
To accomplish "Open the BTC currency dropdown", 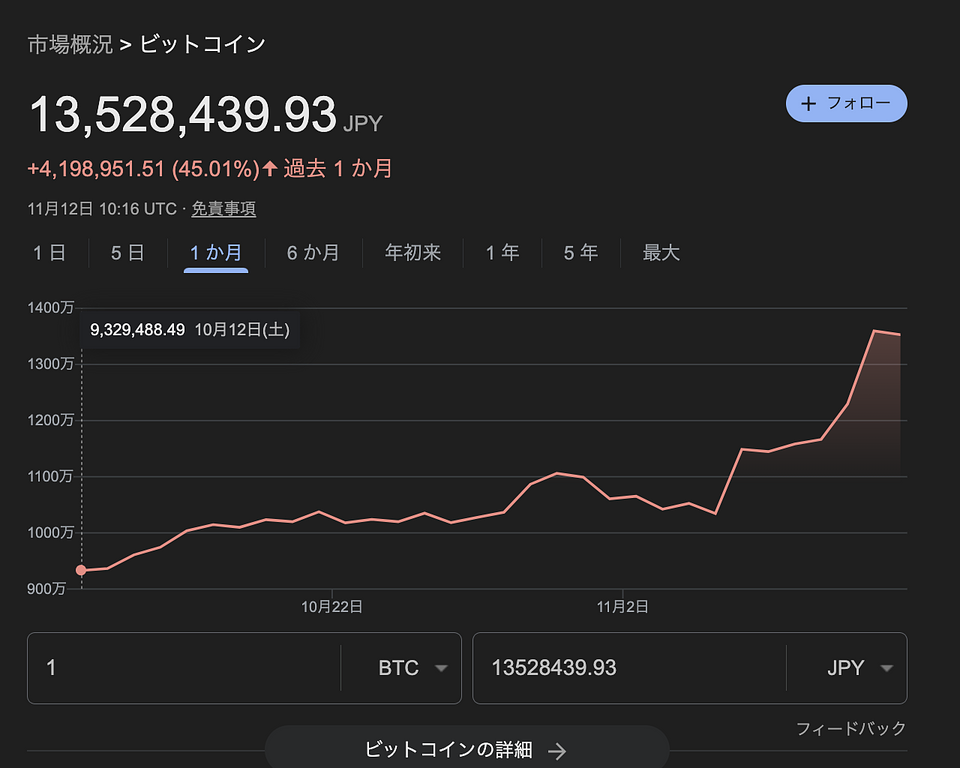I will click(440, 668).
